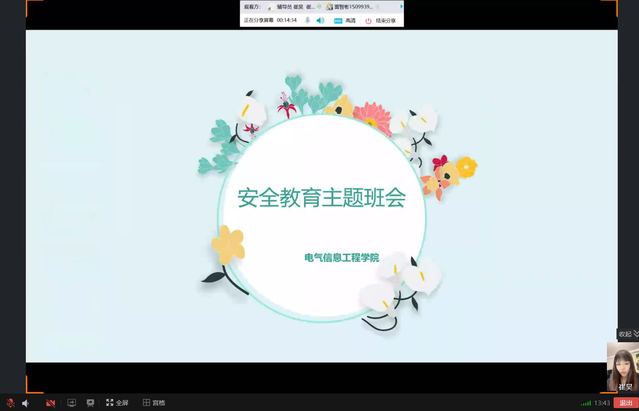Screen dimensions: 639x411
Task: Switch to grid view with 宫格
Action: pyautogui.click(x=153, y=403)
